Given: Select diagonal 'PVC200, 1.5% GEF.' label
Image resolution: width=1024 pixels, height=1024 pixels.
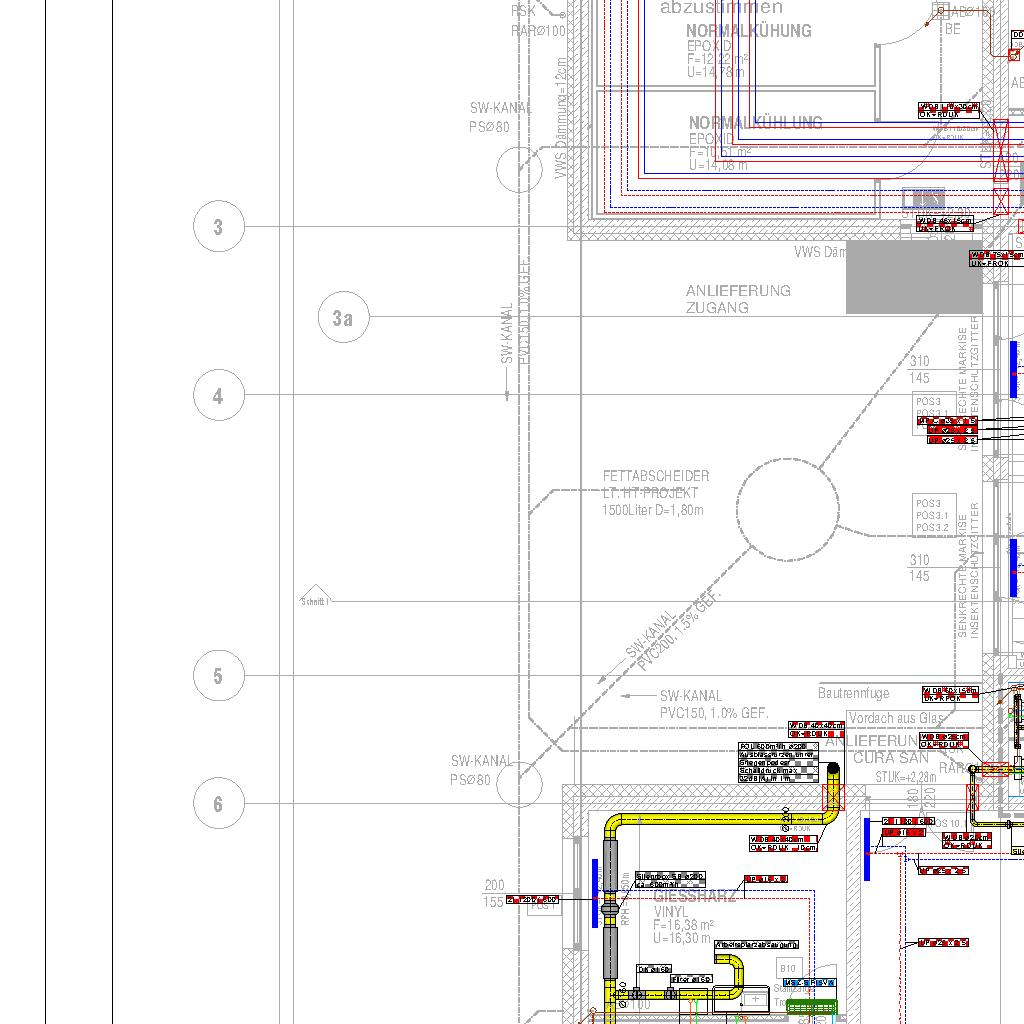Looking at the screenshot, I should tap(679, 631).
